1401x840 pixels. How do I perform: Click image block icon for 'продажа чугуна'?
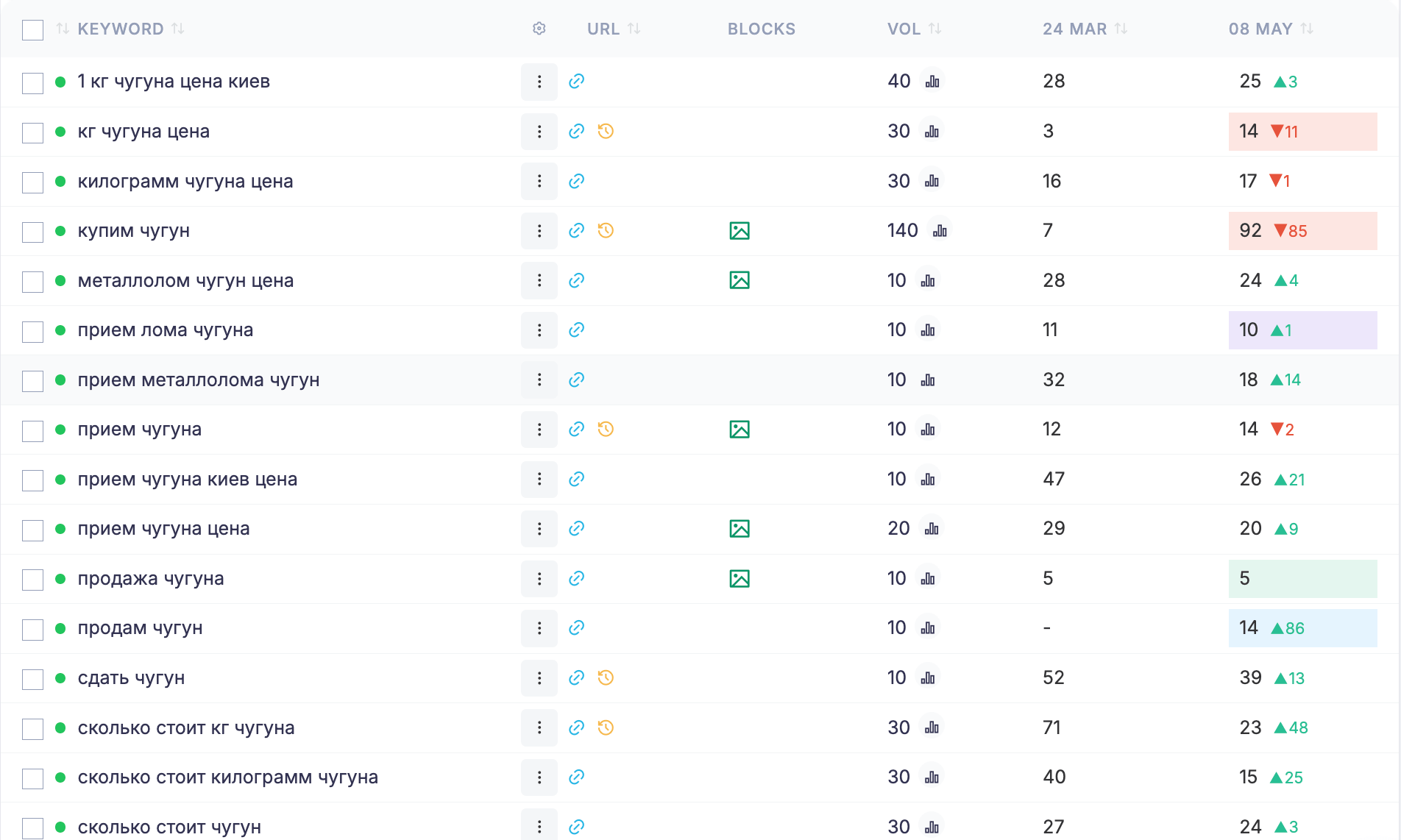coord(739,579)
